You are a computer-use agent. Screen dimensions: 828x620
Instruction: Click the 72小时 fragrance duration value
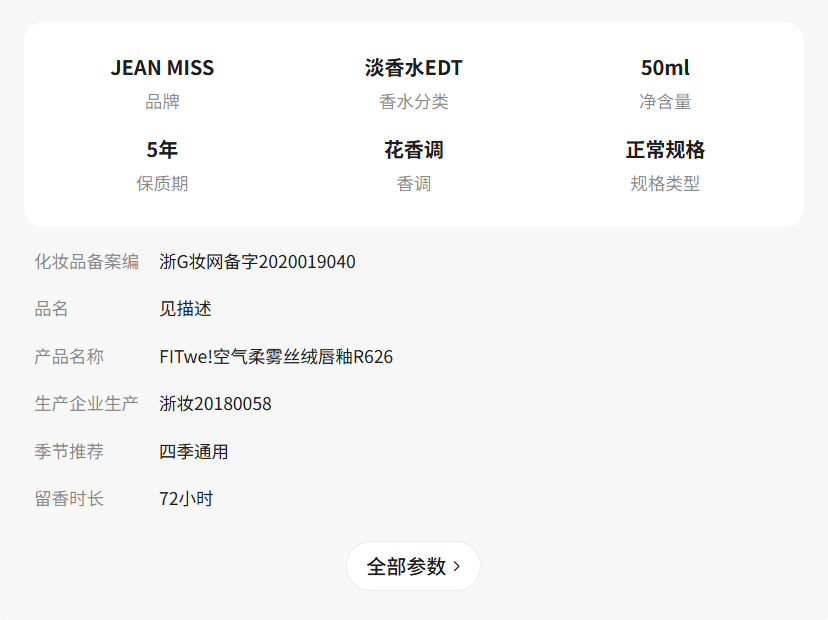coord(186,499)
